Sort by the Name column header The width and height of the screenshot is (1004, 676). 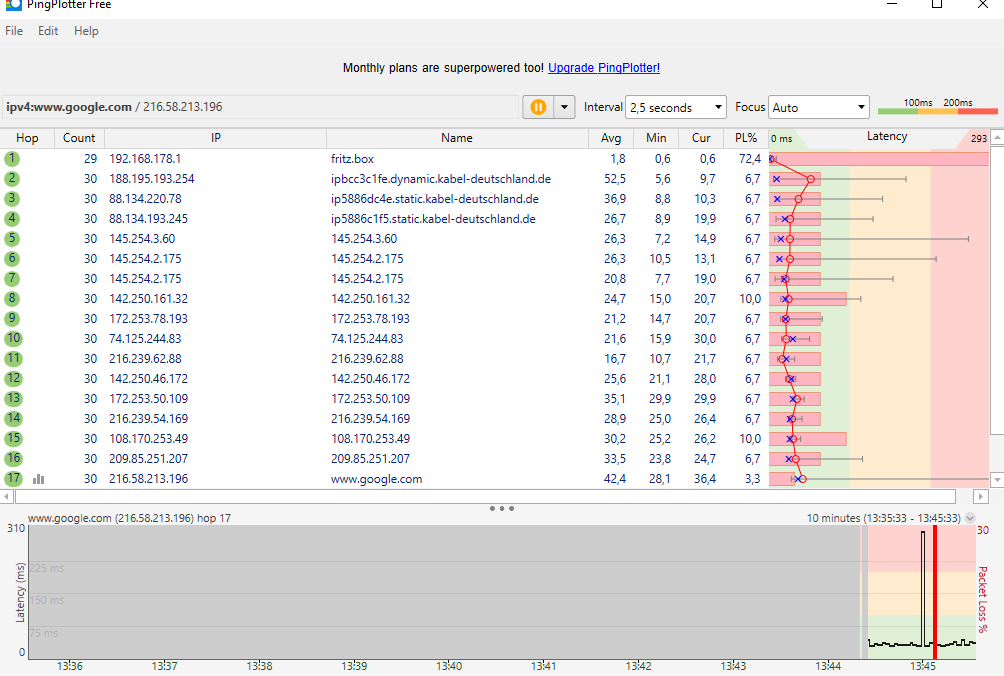pyautogui.click(x=457, y=138)
